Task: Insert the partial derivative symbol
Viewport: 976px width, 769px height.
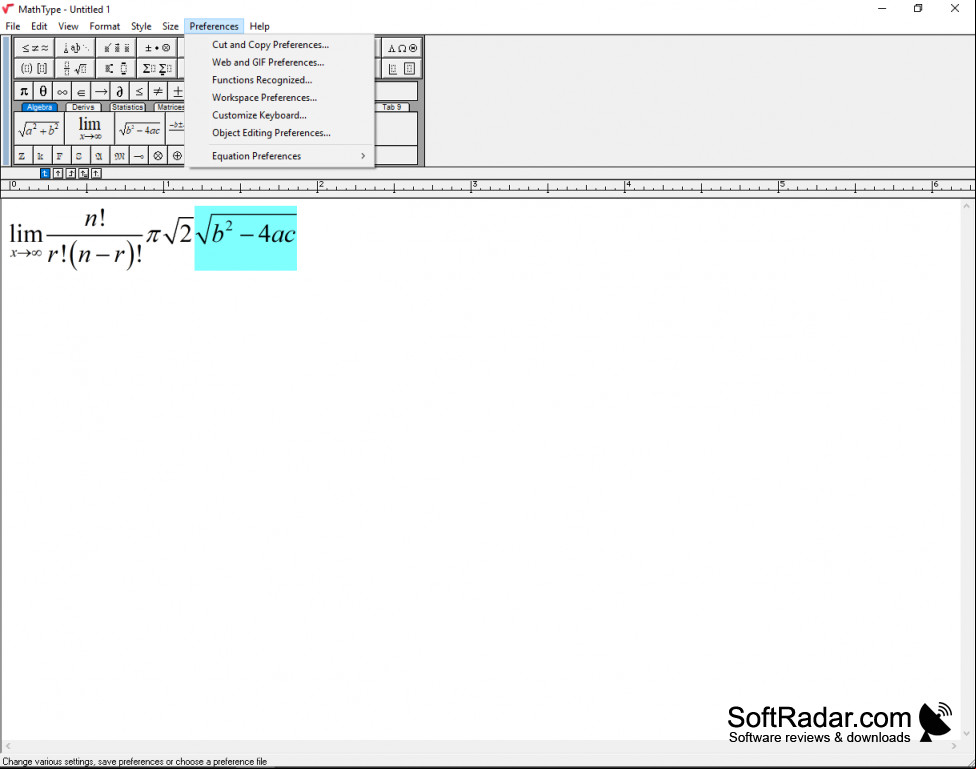Action: (120, 92)
